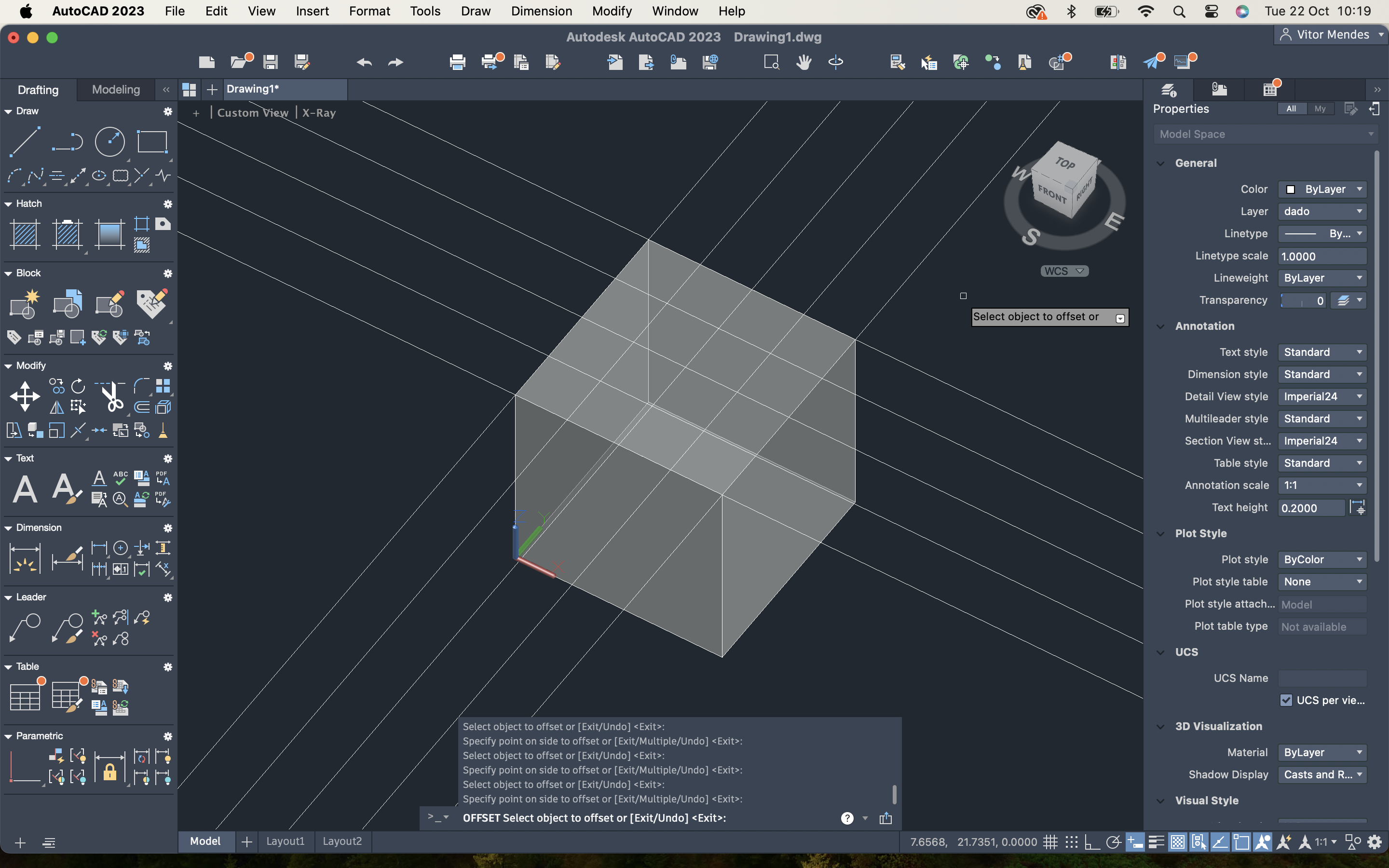1389x868 pixels.
Task: Toggle ortho mode in status bar
Action: [1092, 842]
